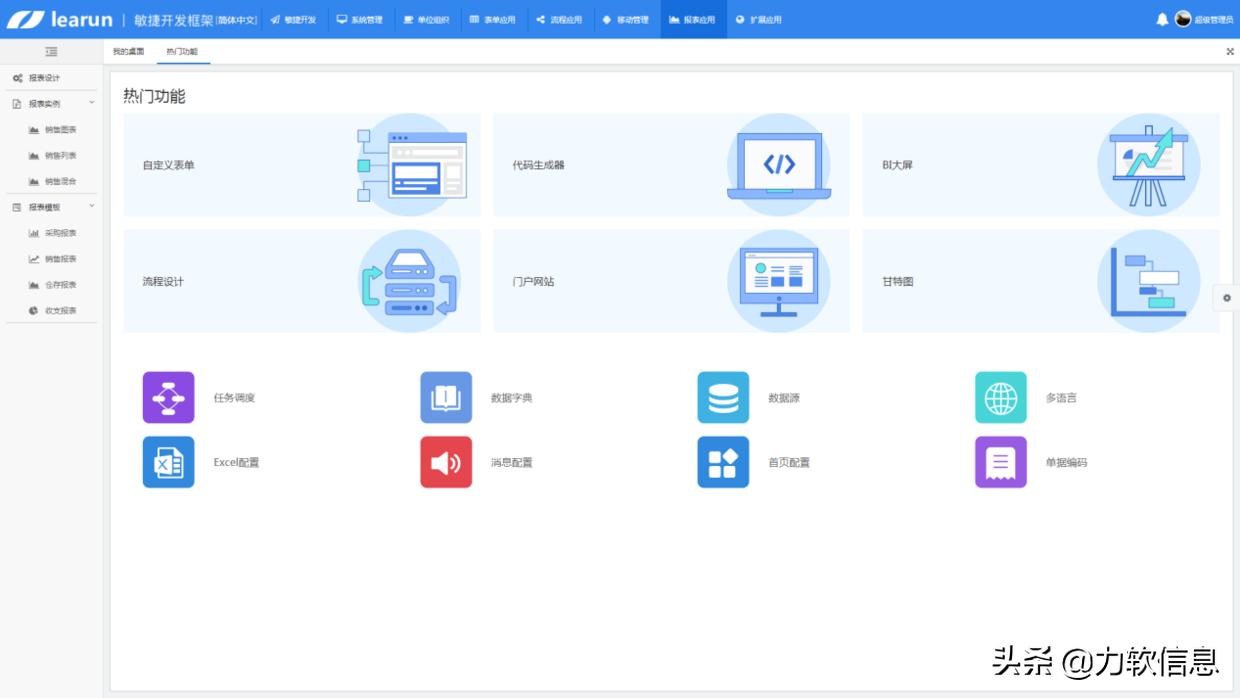Select the 热门功能 tab
The image size is (1240, 698).
pos(182,51)
